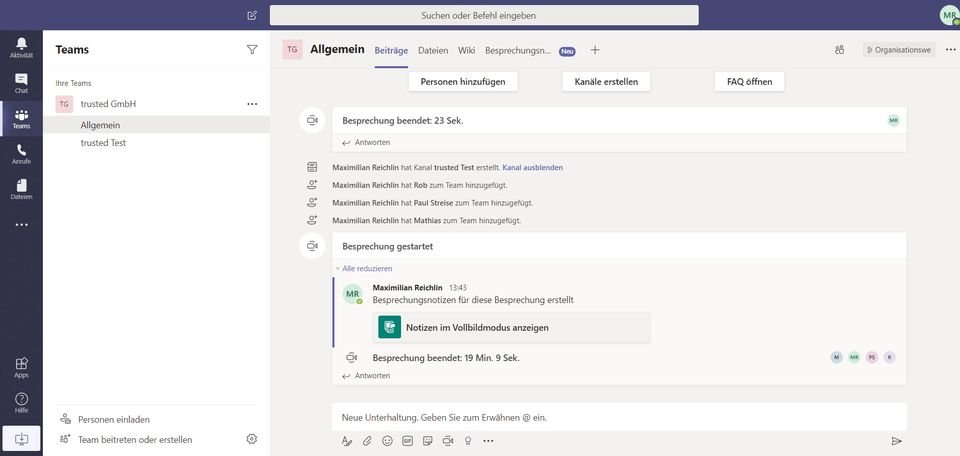Screen dimensions: 960x456
Task: Click the Kanäle erstellen button
Action: coord(606,81)
